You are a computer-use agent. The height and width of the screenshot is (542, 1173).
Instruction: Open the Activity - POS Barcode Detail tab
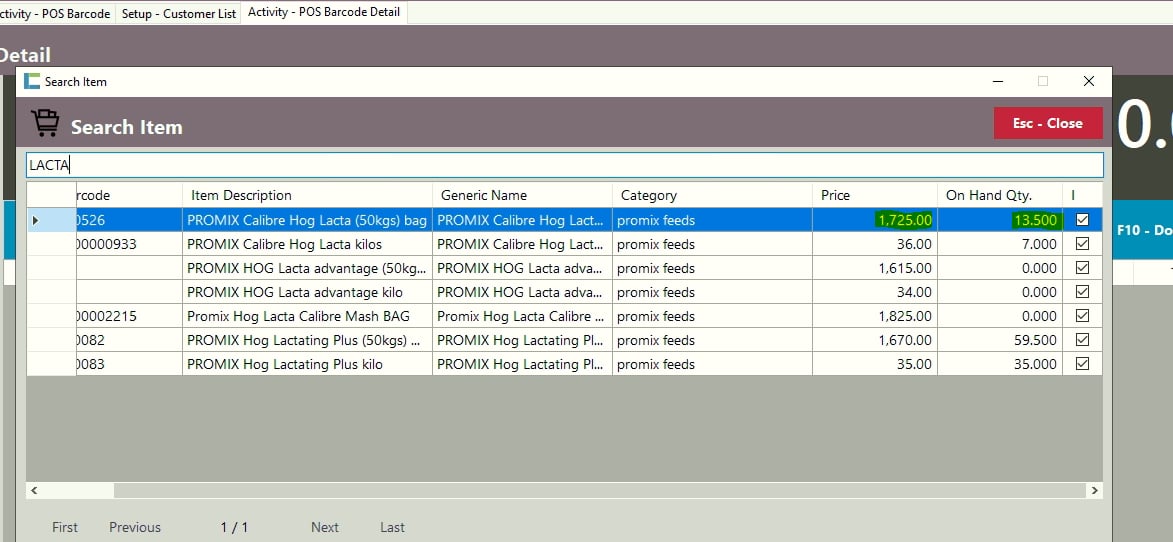pyautogui.click(x=324, y=13)
